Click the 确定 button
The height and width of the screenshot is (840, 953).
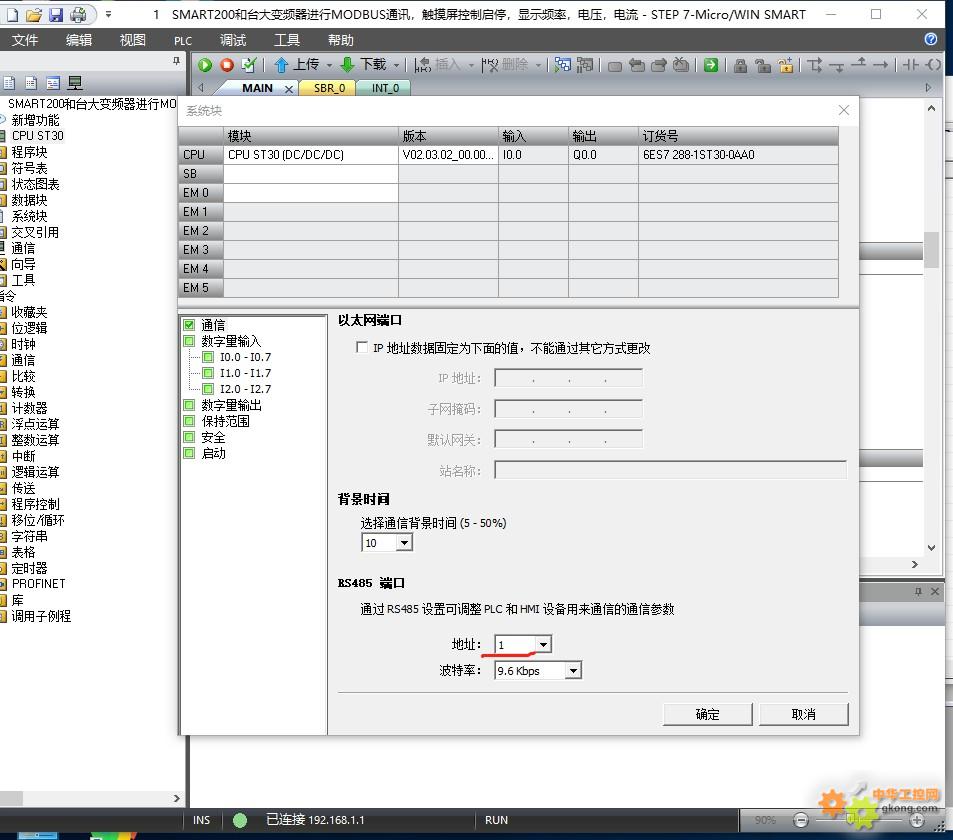(x=707, y=714)
